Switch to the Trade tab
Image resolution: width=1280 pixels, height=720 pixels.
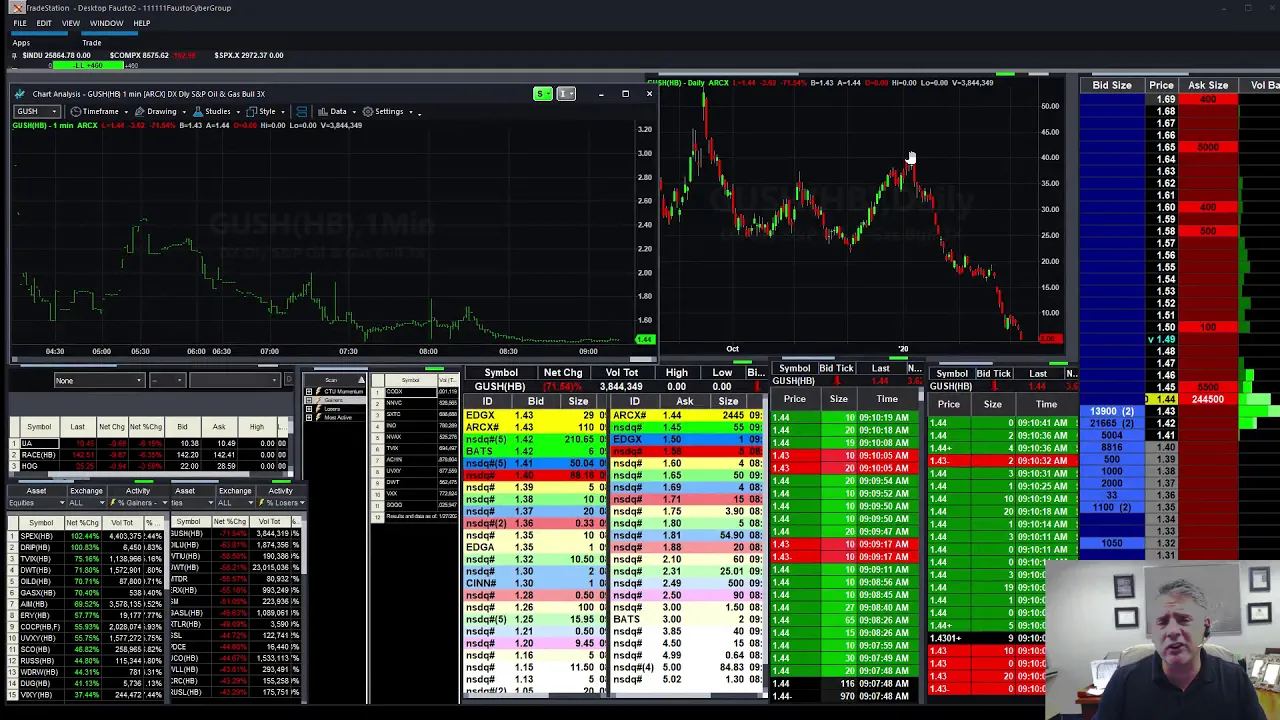[x=92, y=43]
